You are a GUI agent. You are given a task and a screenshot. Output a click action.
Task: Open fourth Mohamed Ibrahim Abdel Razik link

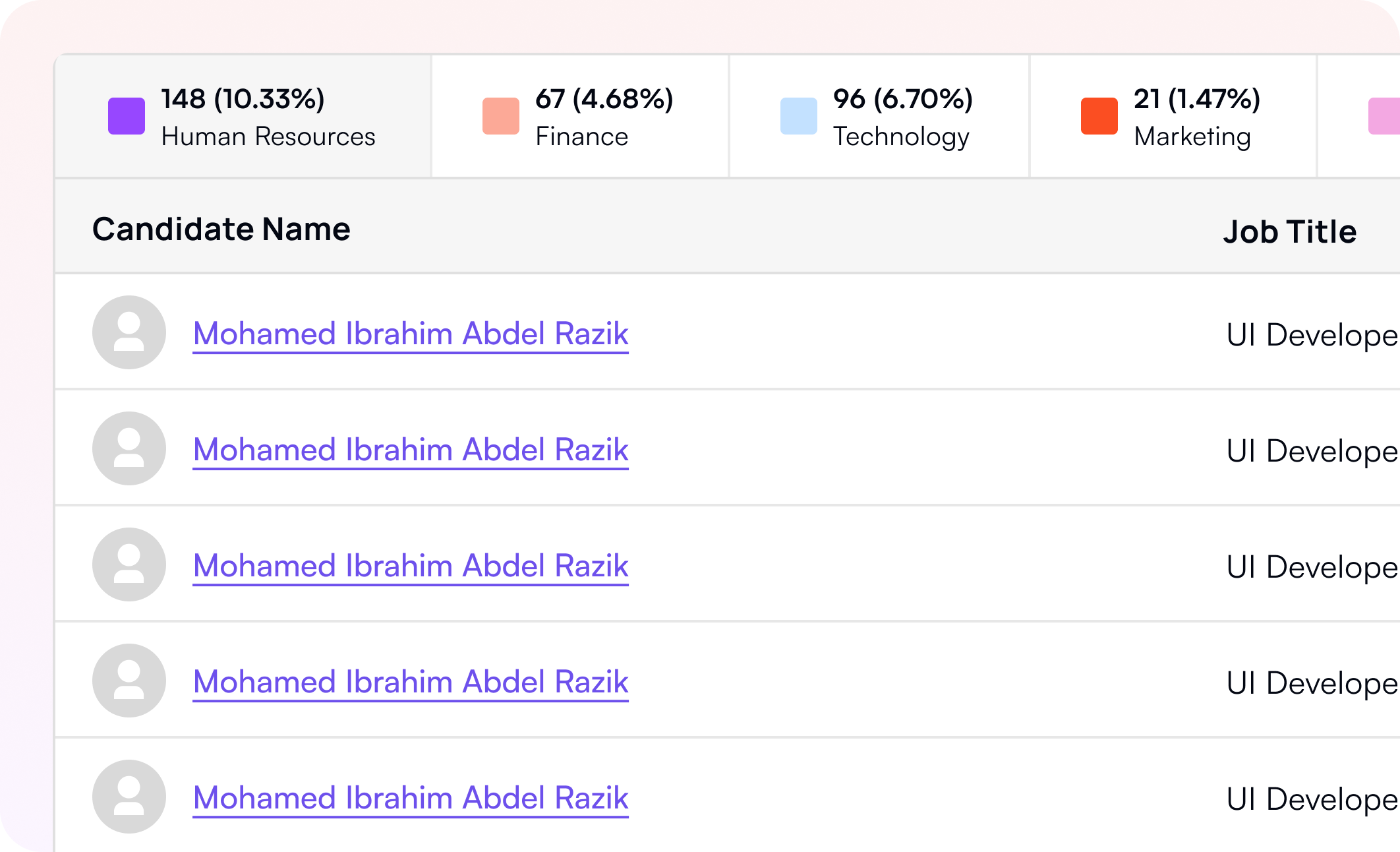click(x=410, y=682)
